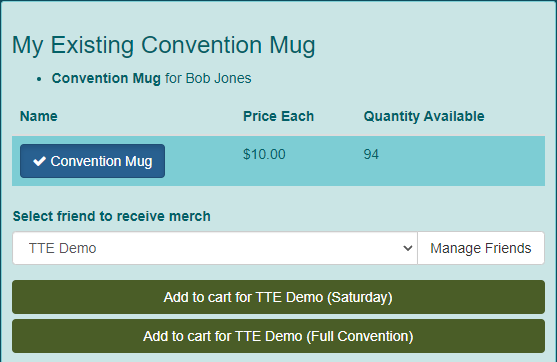Click the dropdown chevron arrow beside TTE Demo
557x362 pixels.
408,248
